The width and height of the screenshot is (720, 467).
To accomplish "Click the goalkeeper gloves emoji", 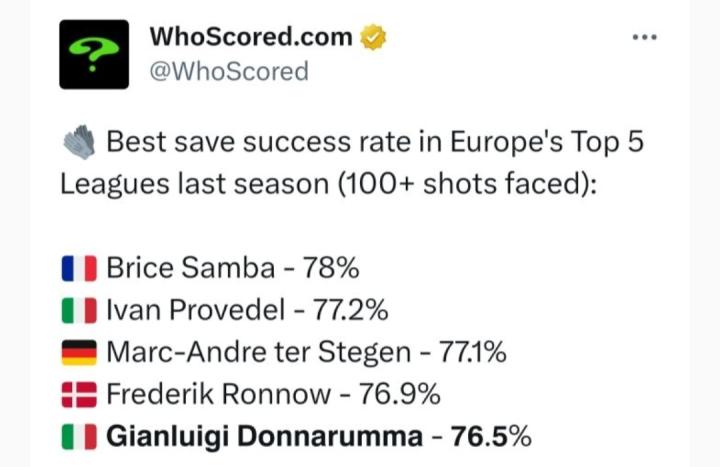I will pos(78,144).
